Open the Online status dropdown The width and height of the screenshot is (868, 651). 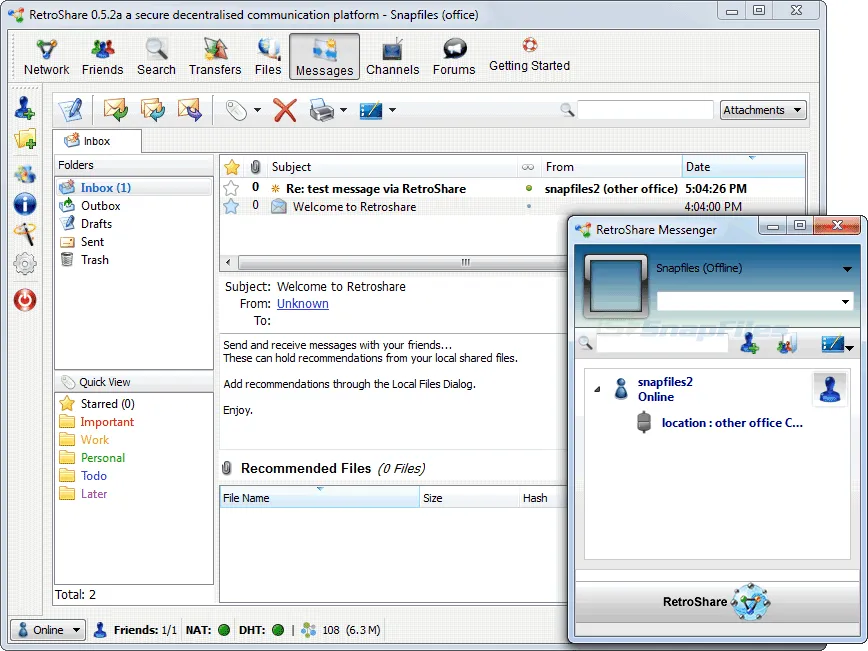click(x=48, y=630)
